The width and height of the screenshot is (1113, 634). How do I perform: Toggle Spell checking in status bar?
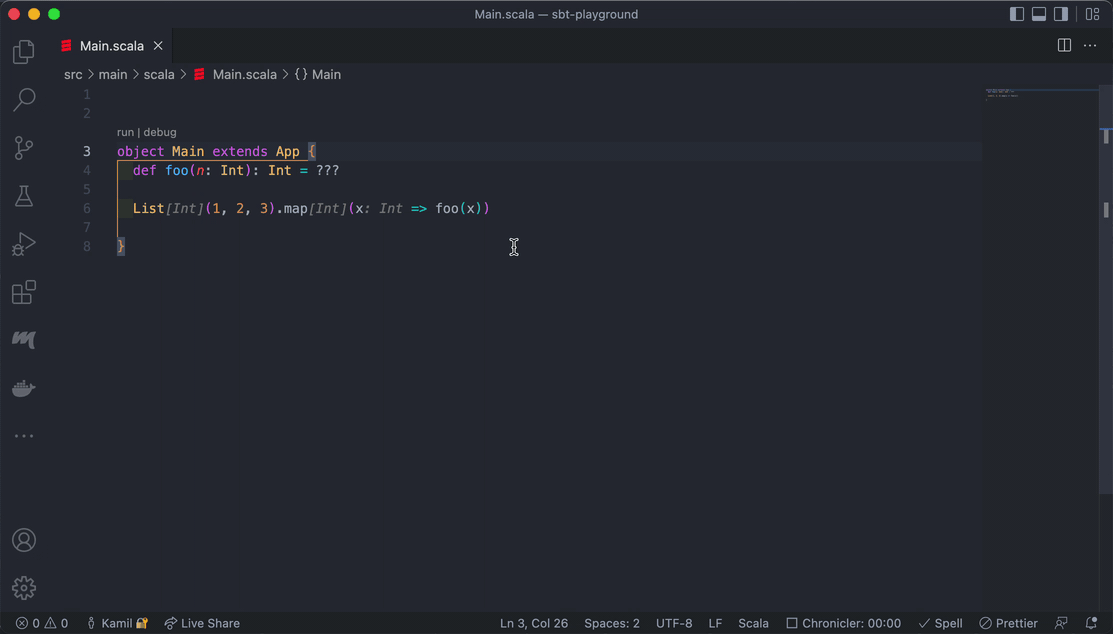click(x=940, y=623)
